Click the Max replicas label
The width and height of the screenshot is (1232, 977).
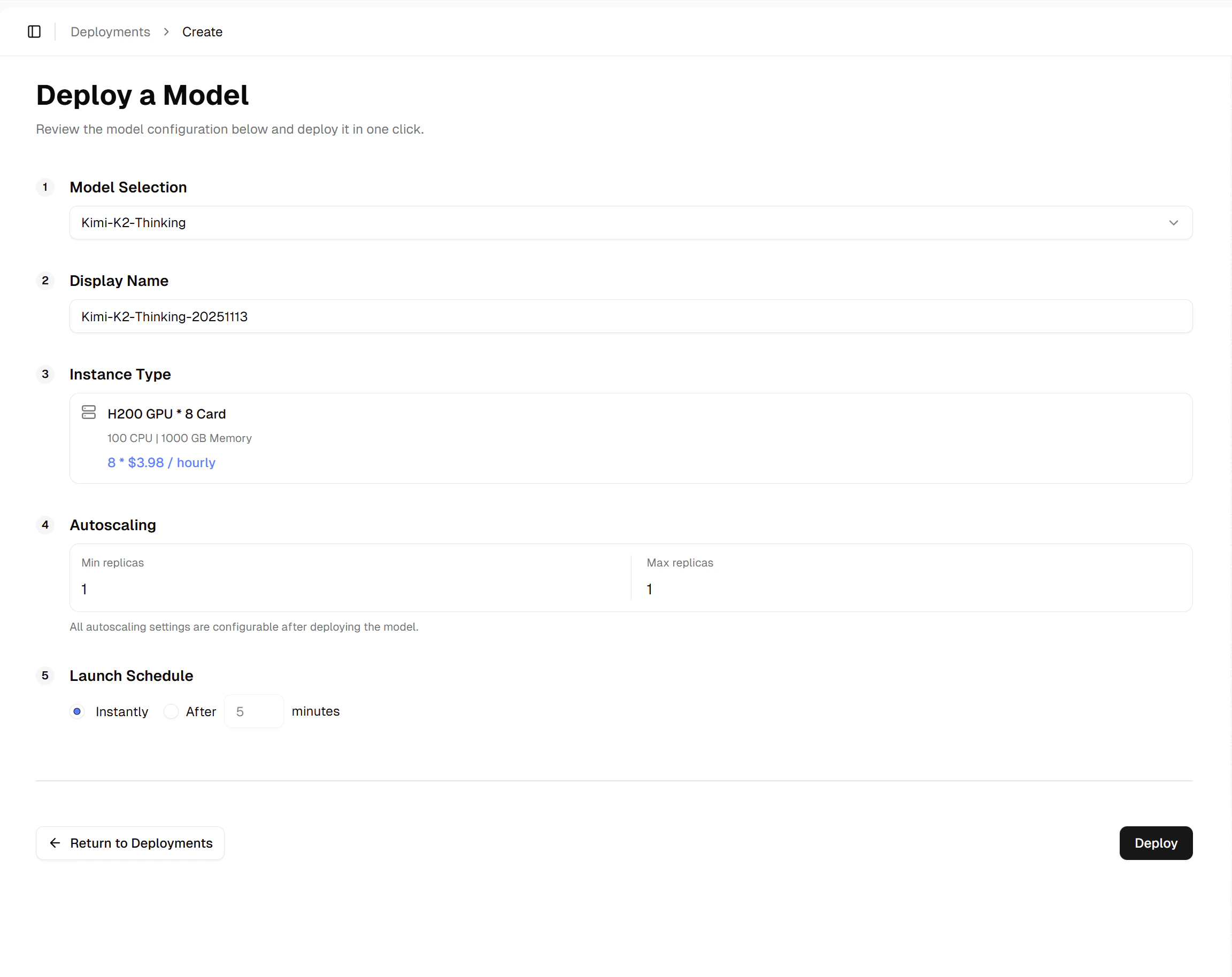[x=680, y=563]
